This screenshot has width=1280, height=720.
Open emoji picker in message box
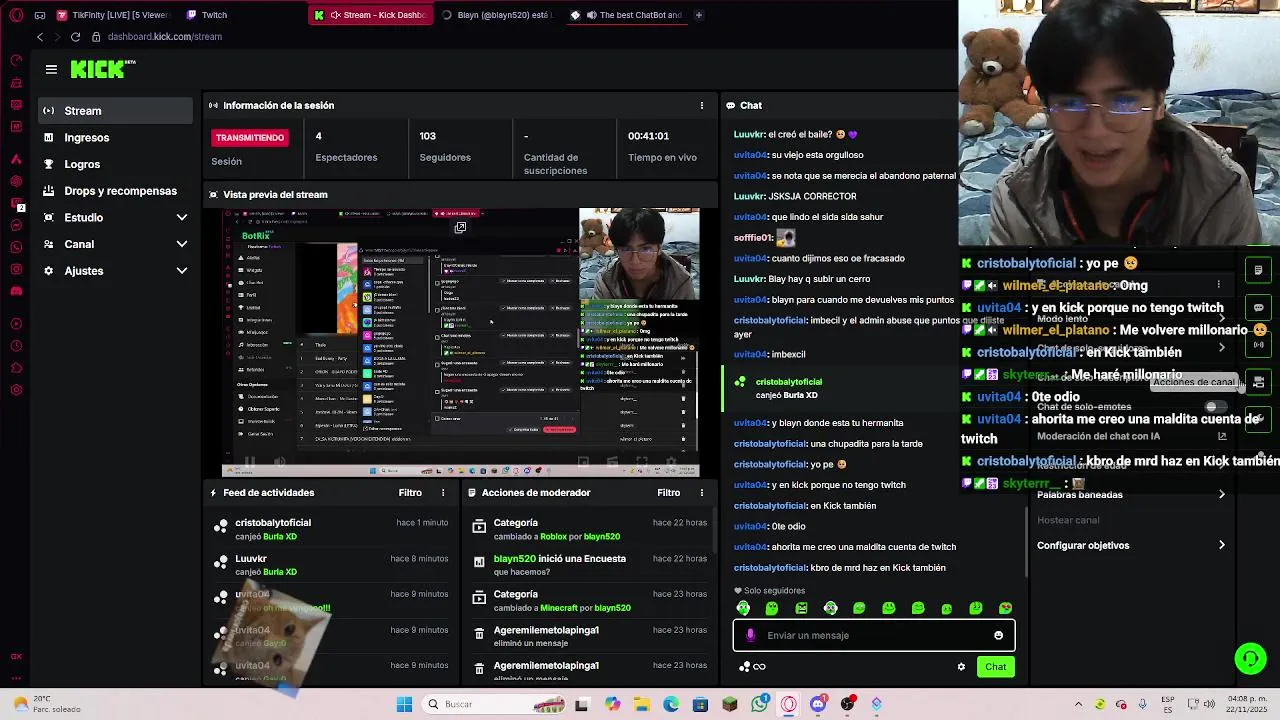pos(998,635)
